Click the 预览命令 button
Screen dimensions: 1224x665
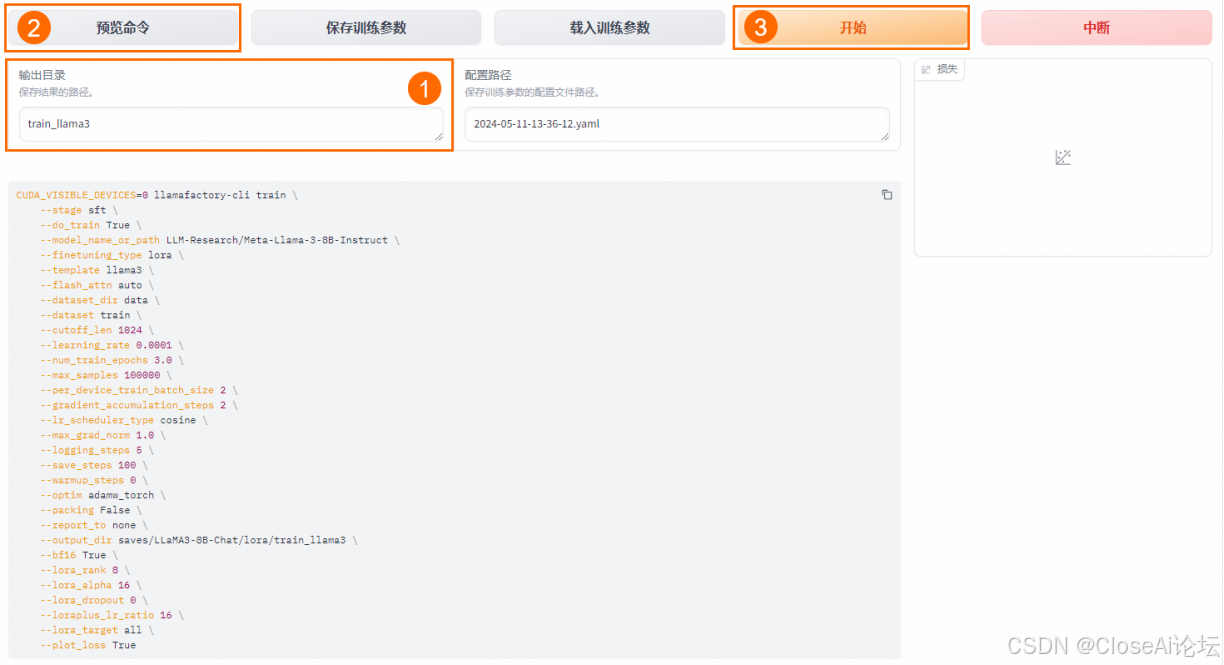click(x=123, y=28)
